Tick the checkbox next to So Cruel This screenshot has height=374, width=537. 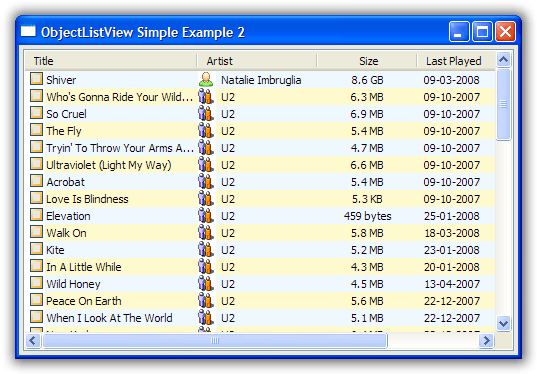[36, 112]
